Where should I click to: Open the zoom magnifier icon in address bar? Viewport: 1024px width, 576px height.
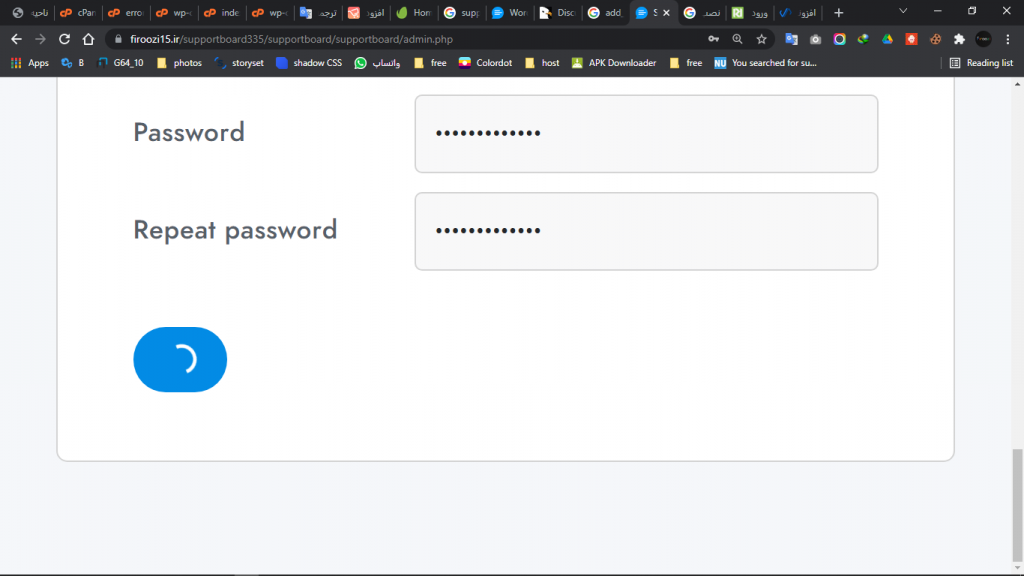click(x=737, y=39)
